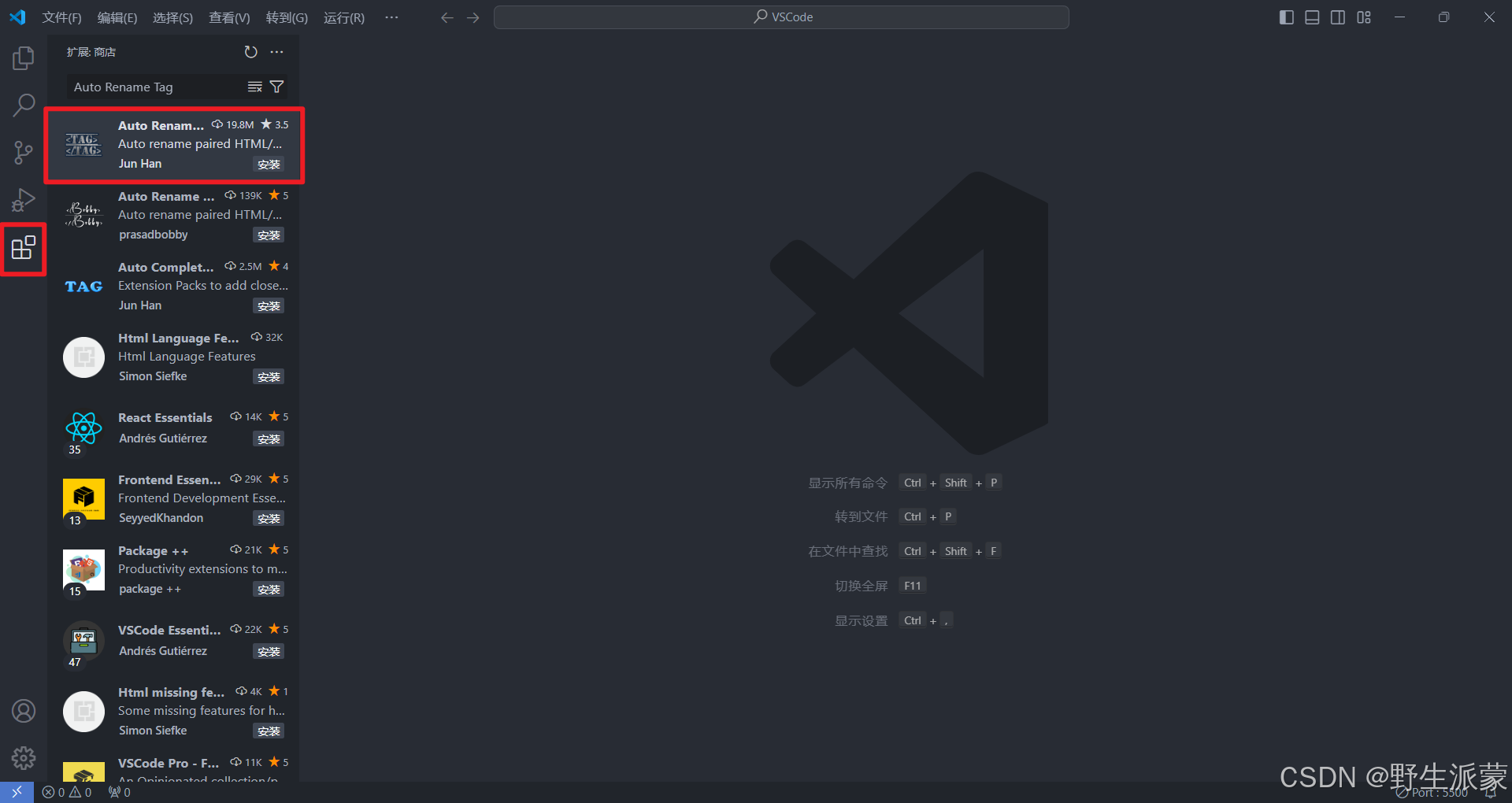Open the 文件(F) menu
Viewport: 1512px width, 803px height.
coord(61,17)
